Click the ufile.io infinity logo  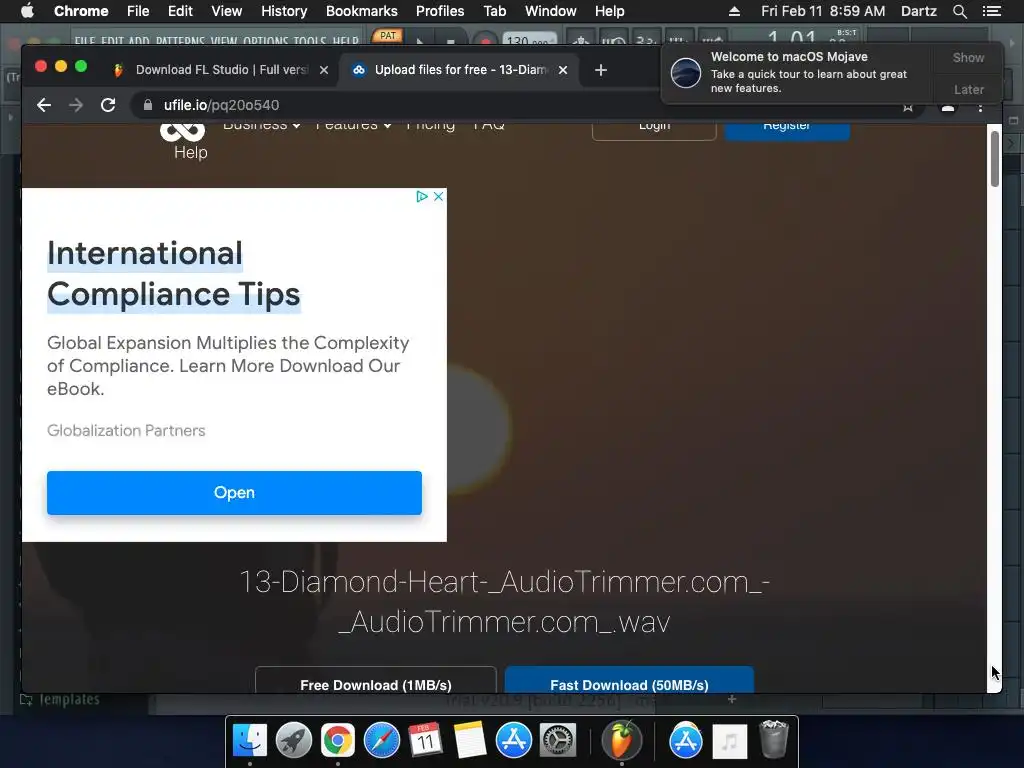183,131
